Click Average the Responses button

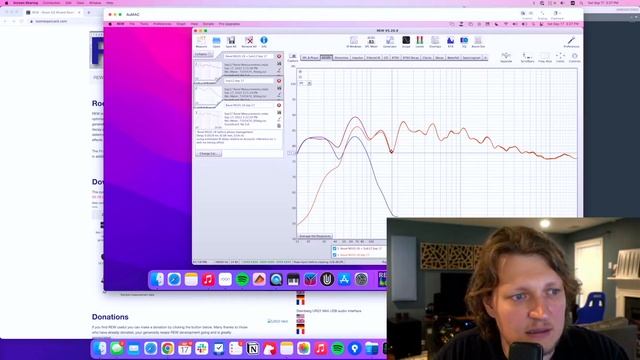[315, 236]
